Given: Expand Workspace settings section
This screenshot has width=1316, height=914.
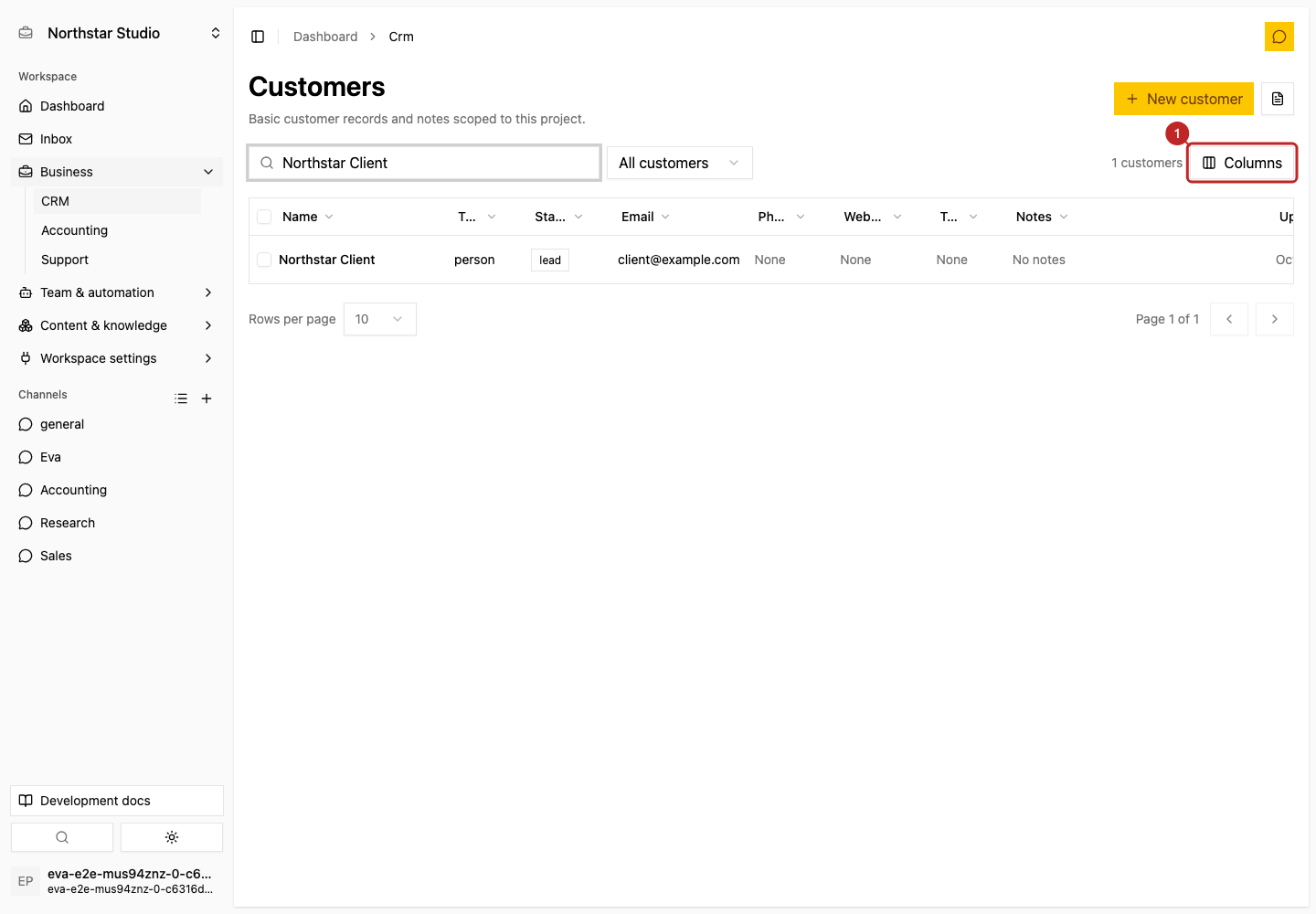Looking at the screenshot, I should pyautogui.click(x=117, y=358).
